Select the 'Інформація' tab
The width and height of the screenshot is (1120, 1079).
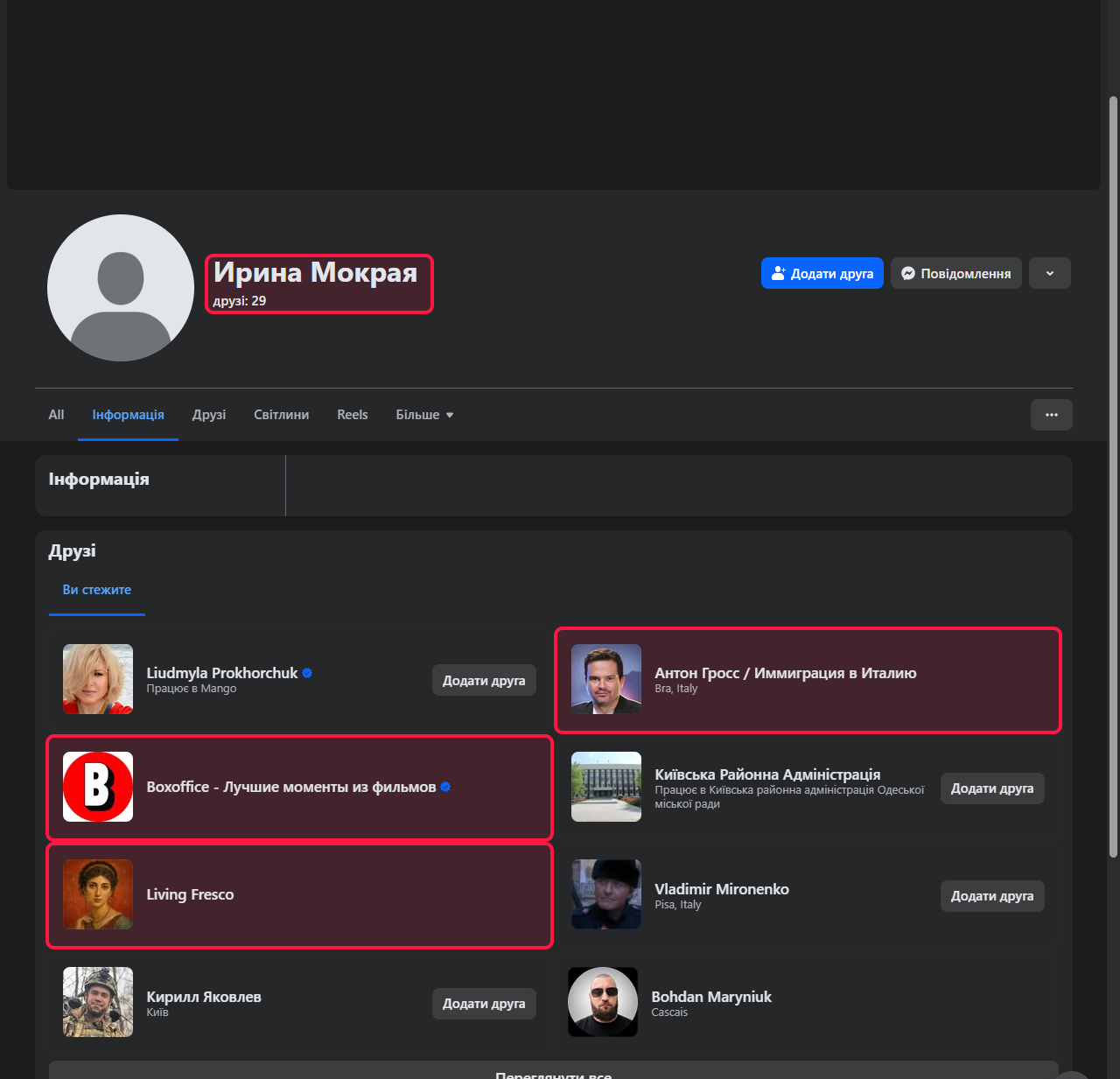[x=129, y=415]
